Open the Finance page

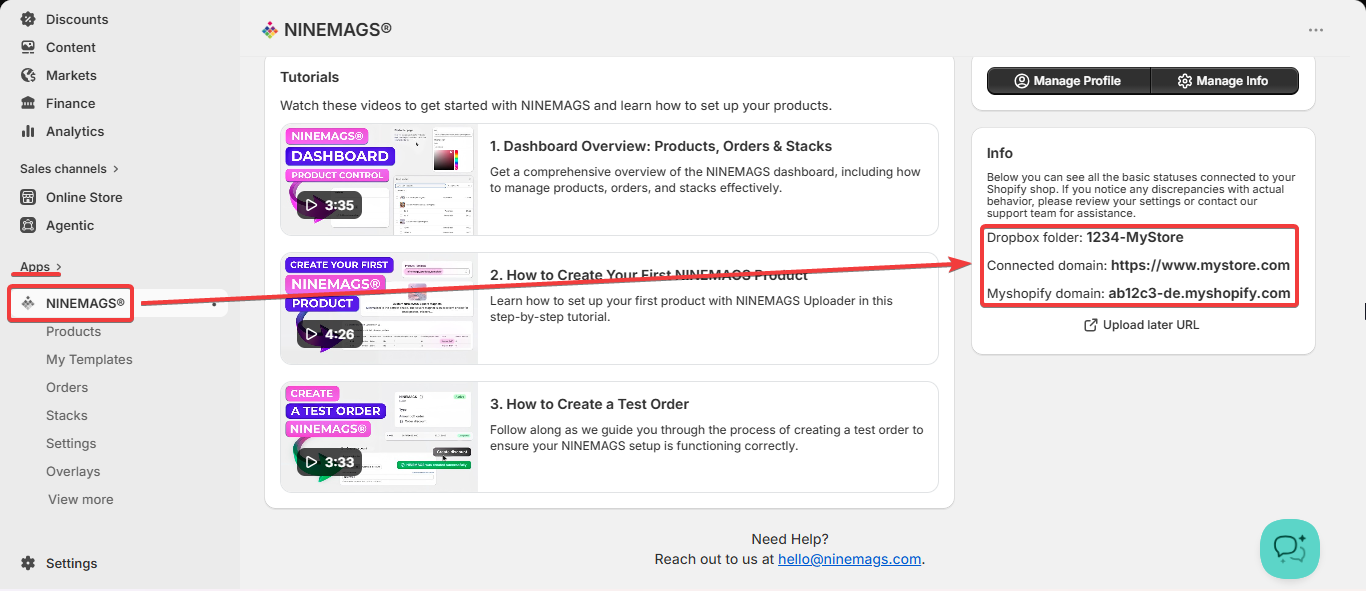point(70,103)
